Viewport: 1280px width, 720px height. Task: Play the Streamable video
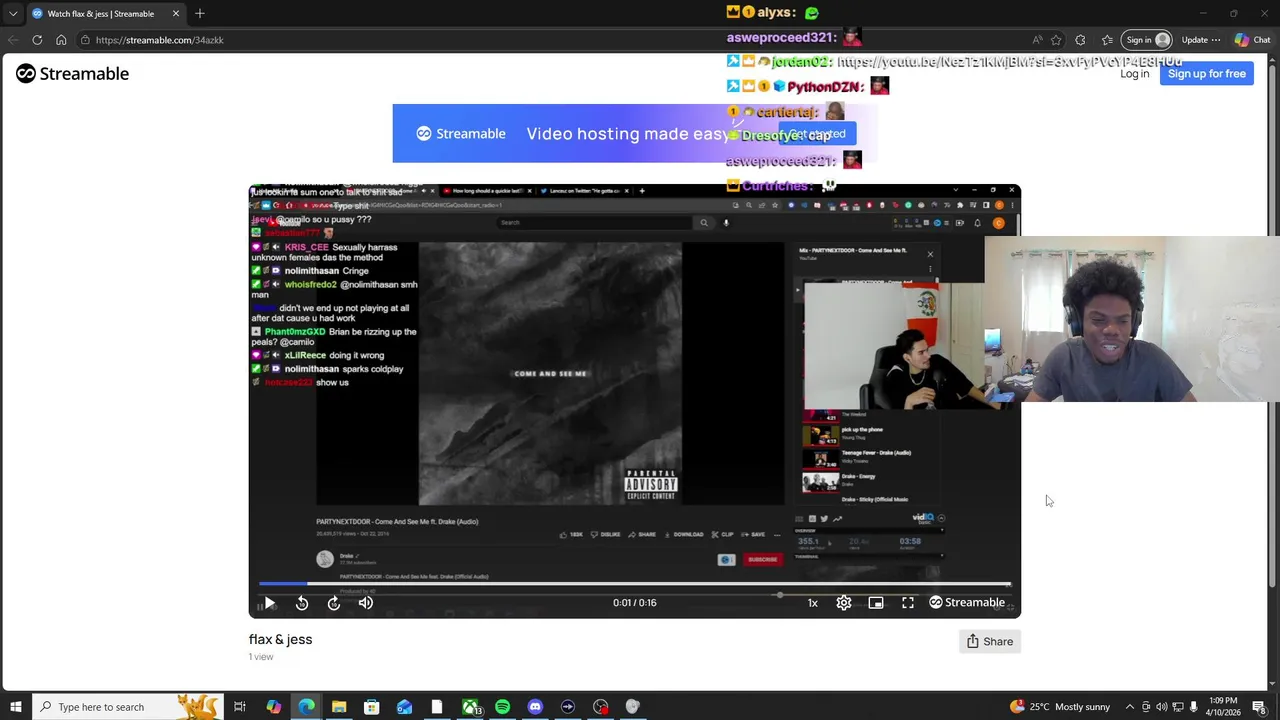(x=269, y=603)
